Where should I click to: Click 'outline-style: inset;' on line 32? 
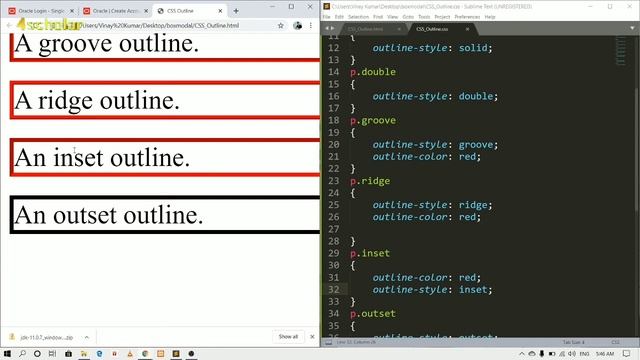(x=432, y=289)
